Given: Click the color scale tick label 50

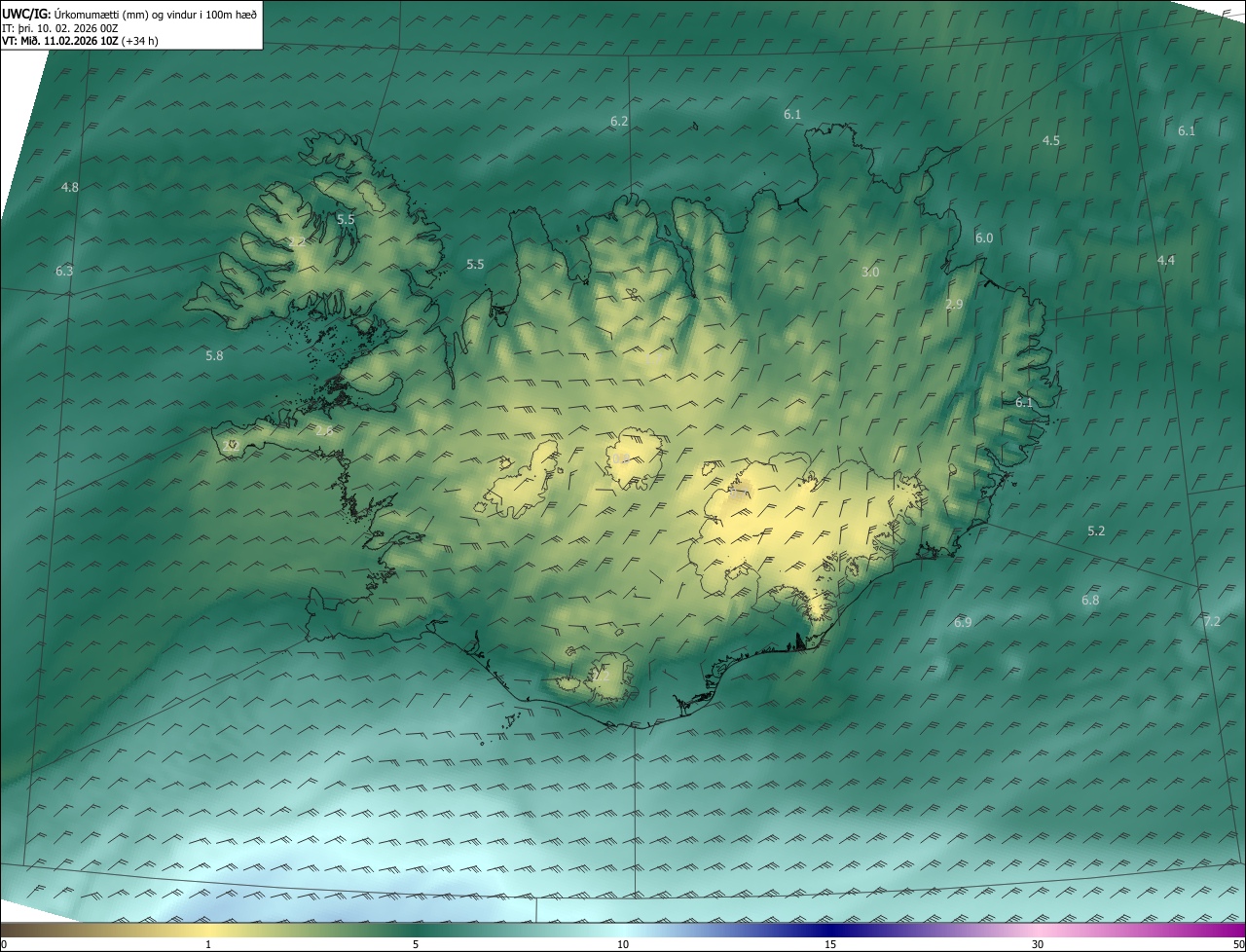Looking at the screenshot, I should pos(1238,944).
